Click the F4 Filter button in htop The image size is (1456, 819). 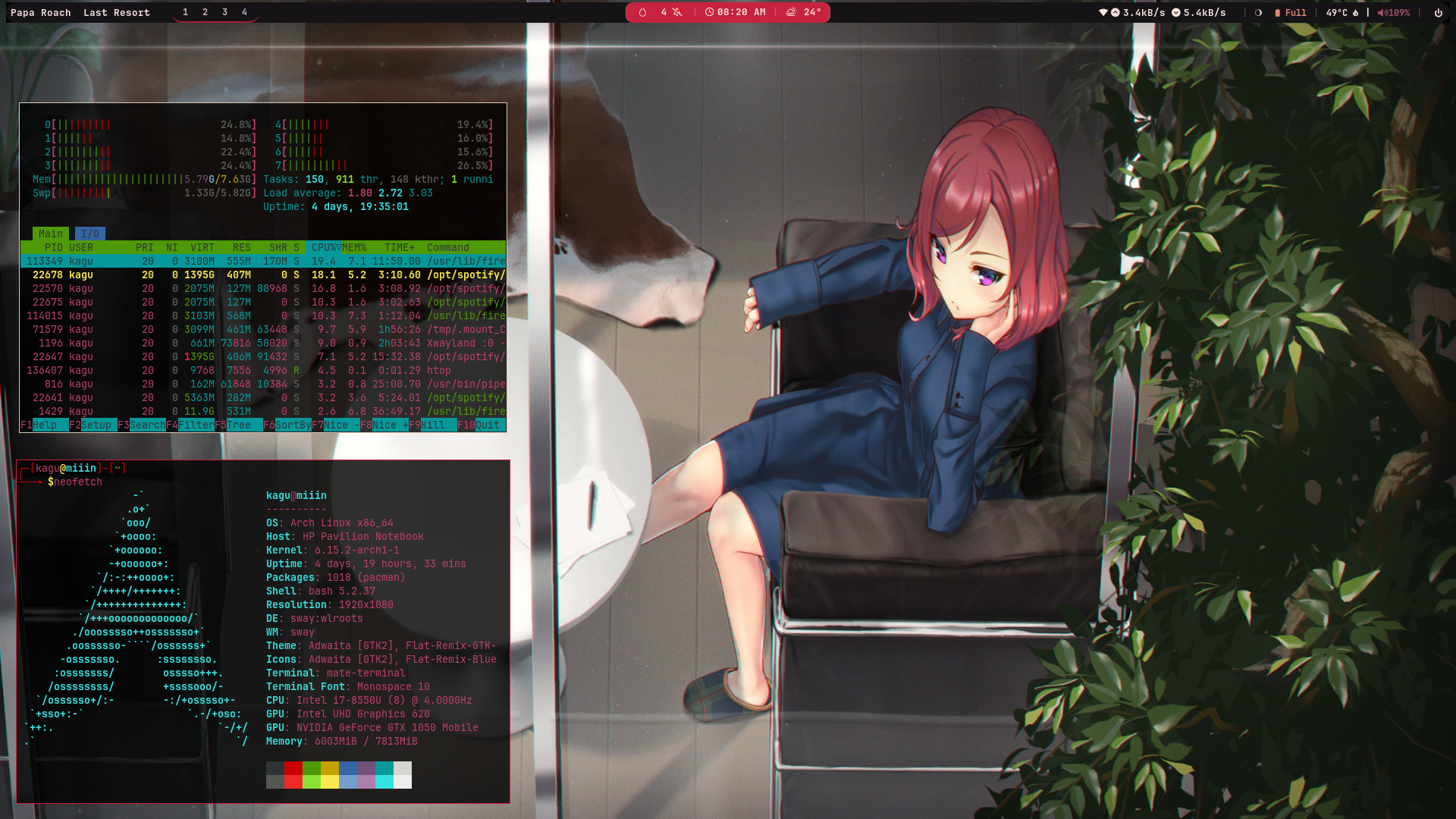pos(190,425)
